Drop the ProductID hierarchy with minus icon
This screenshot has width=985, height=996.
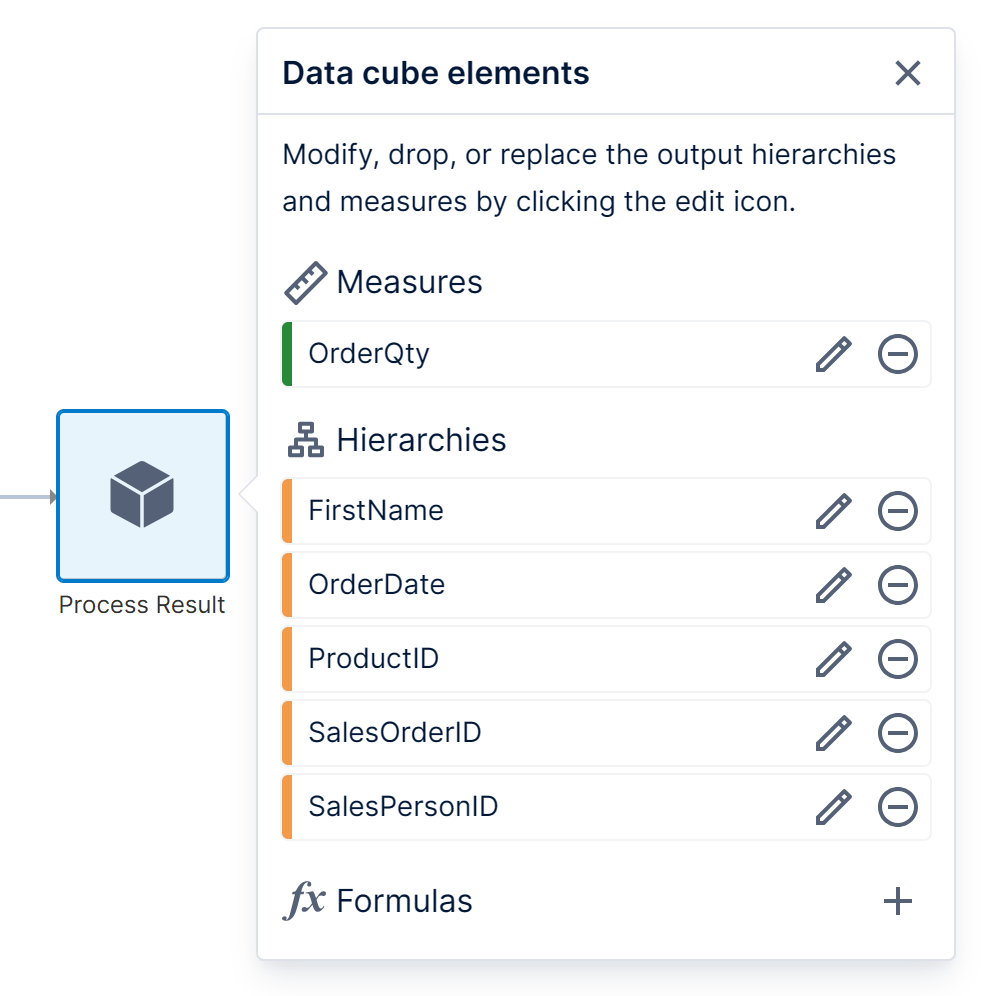(897, 659)
